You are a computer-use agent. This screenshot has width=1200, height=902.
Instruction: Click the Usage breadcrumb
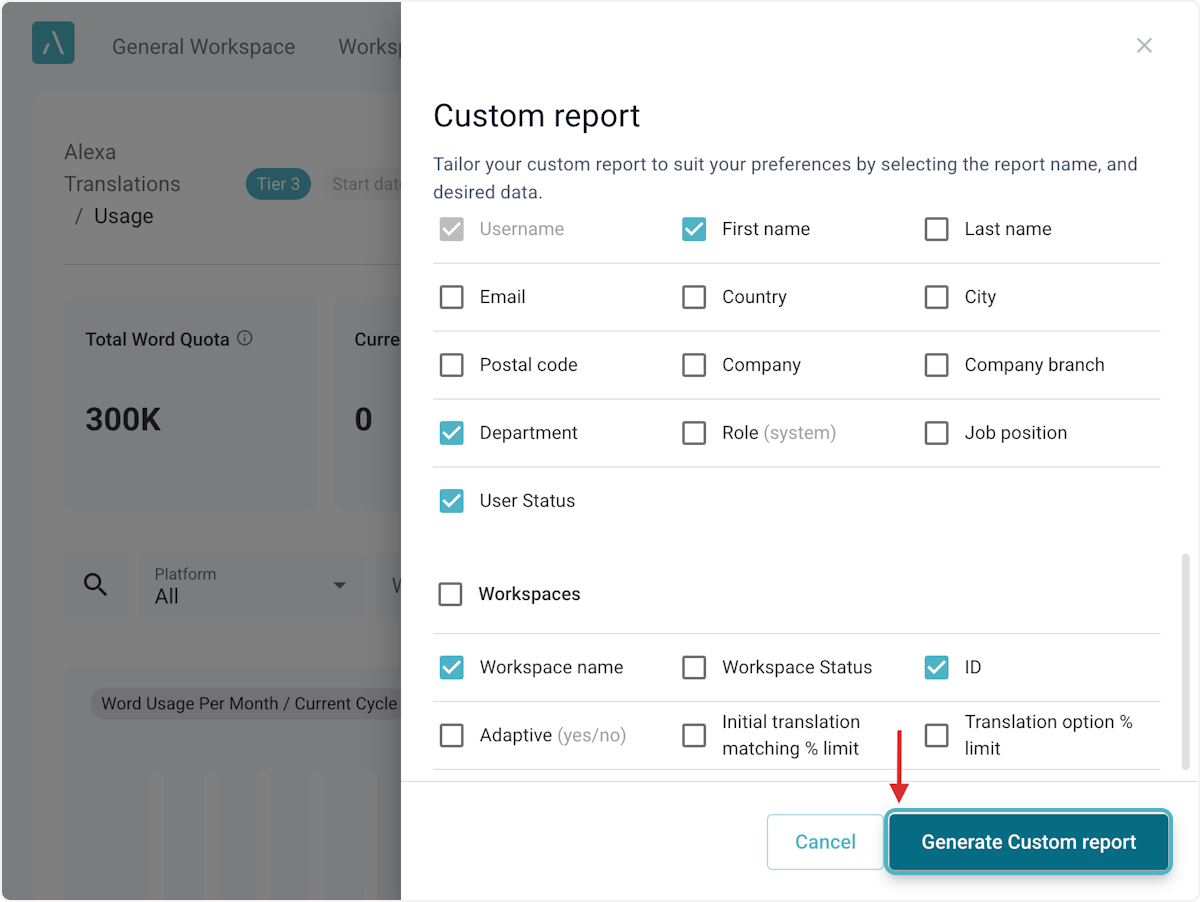pyautogui.click(x=123, y=216)
